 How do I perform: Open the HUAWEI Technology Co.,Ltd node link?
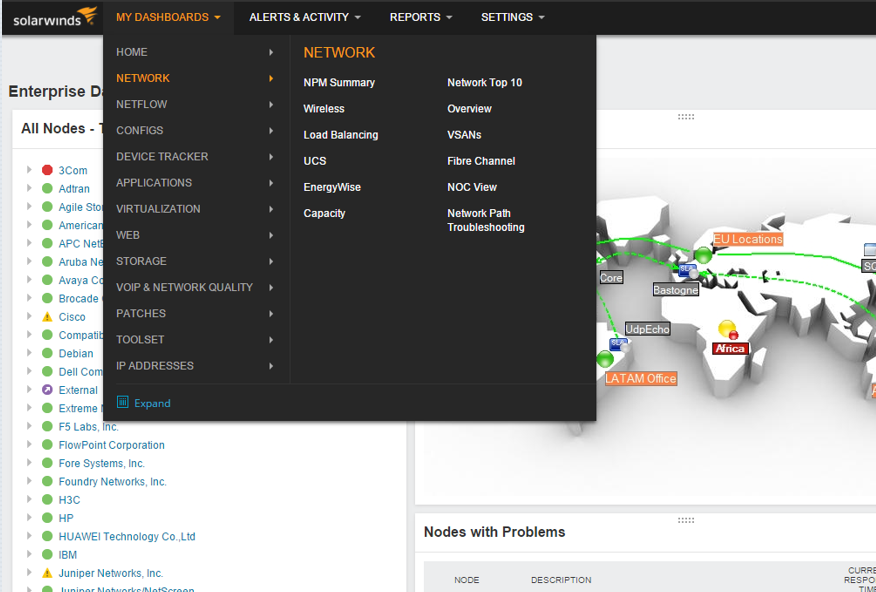(127, 536)
